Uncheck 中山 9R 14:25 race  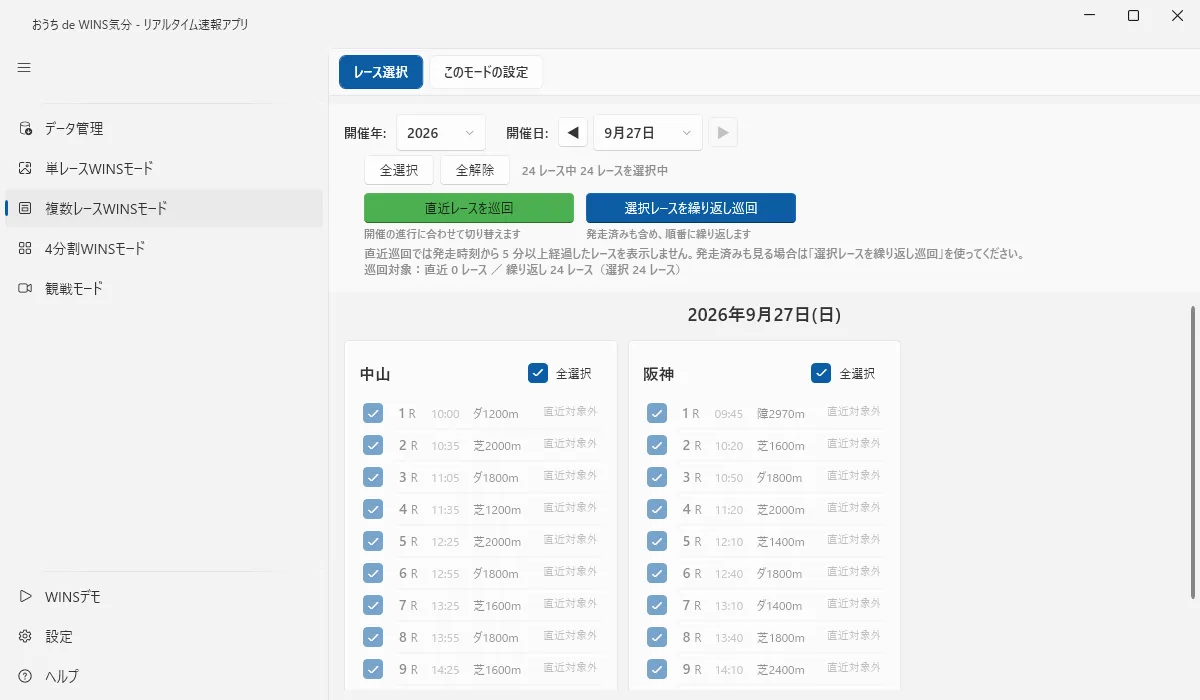tap(373, 669)
